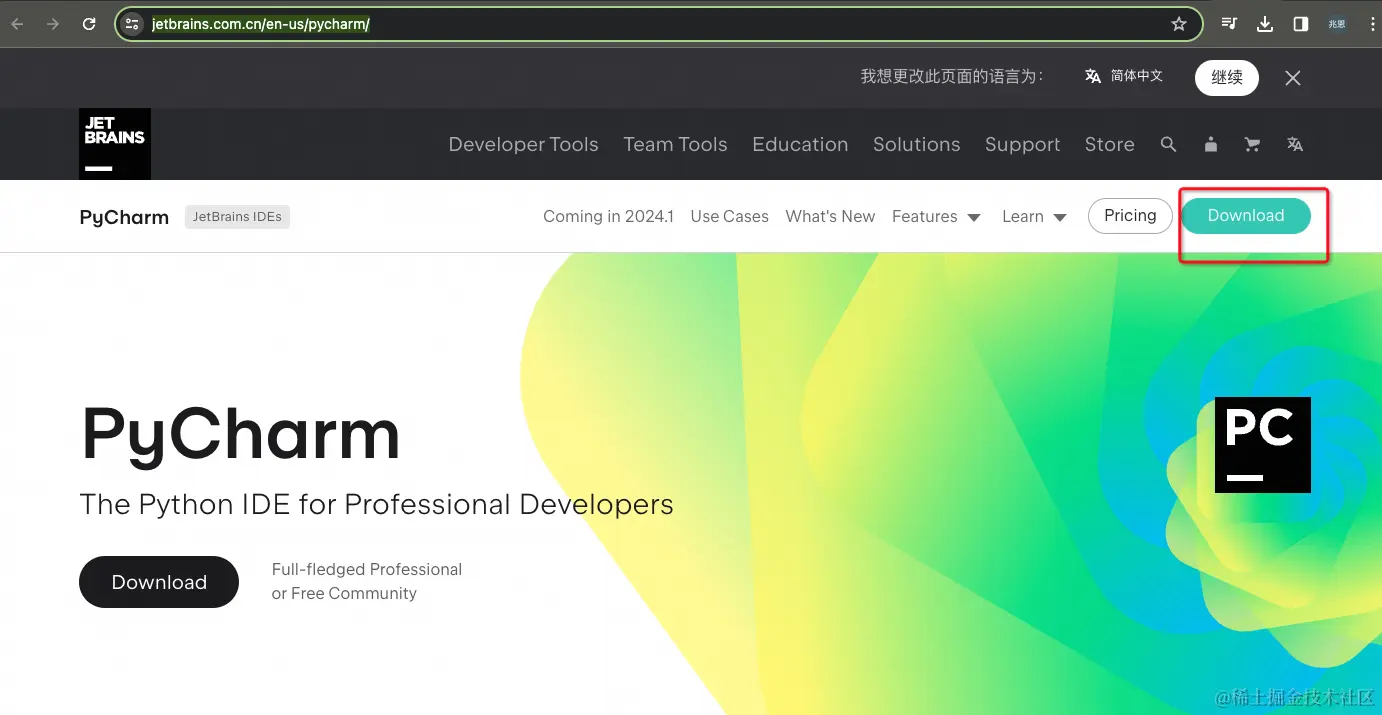
Task: Click the JetBrains logo
Action: pos(115,144)
